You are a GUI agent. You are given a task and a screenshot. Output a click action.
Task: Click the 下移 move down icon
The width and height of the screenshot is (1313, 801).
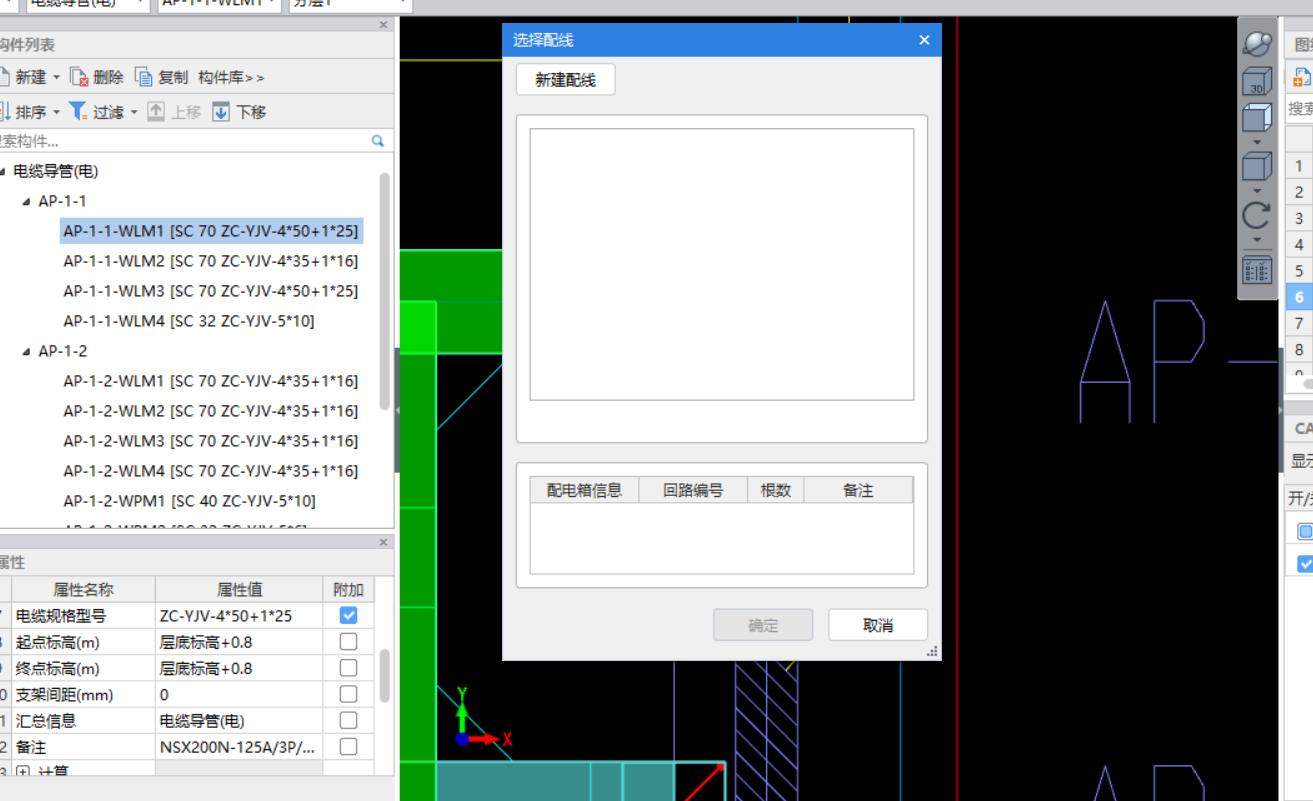(x=221, y=112)
